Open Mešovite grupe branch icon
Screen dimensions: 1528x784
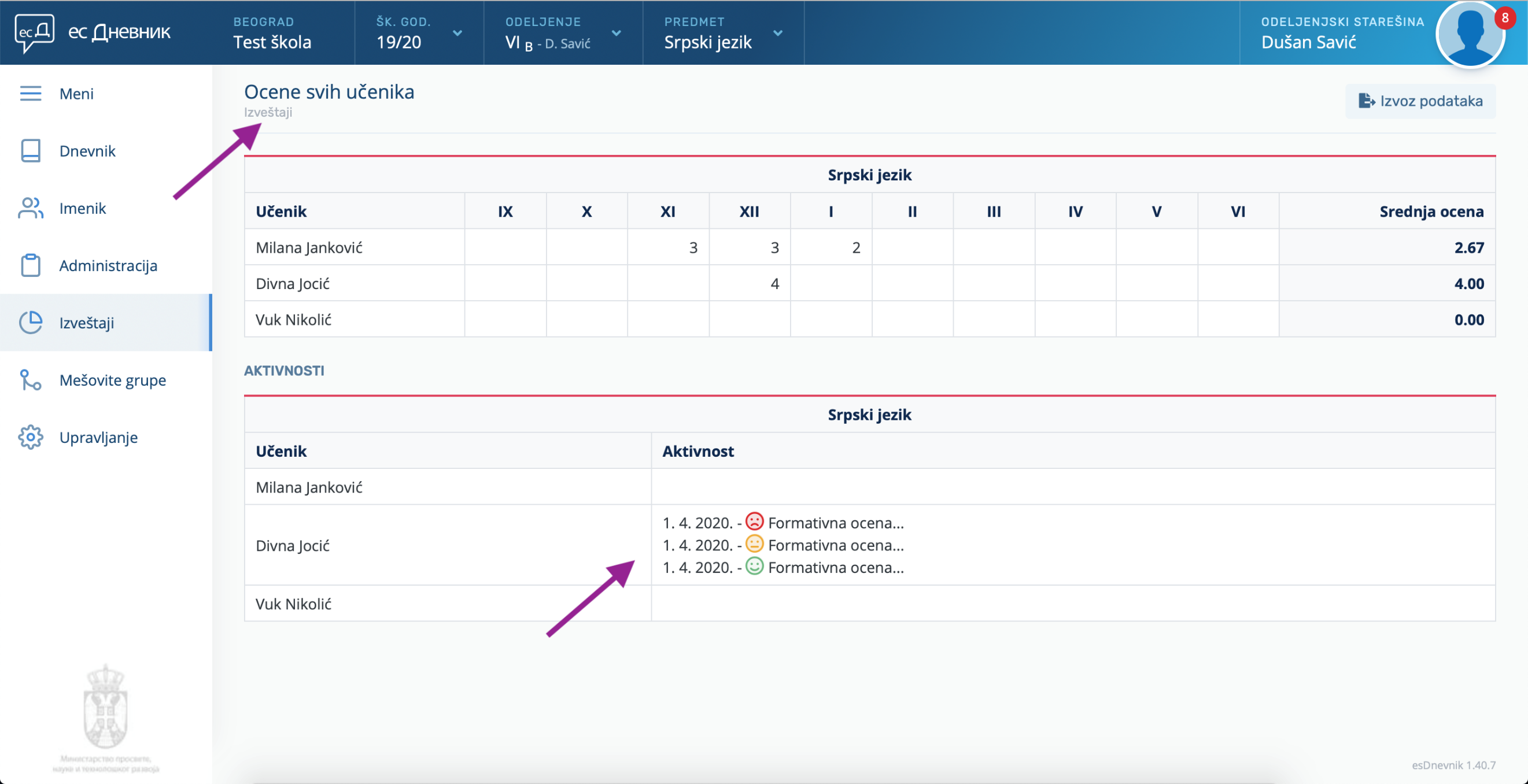(30, 380)
